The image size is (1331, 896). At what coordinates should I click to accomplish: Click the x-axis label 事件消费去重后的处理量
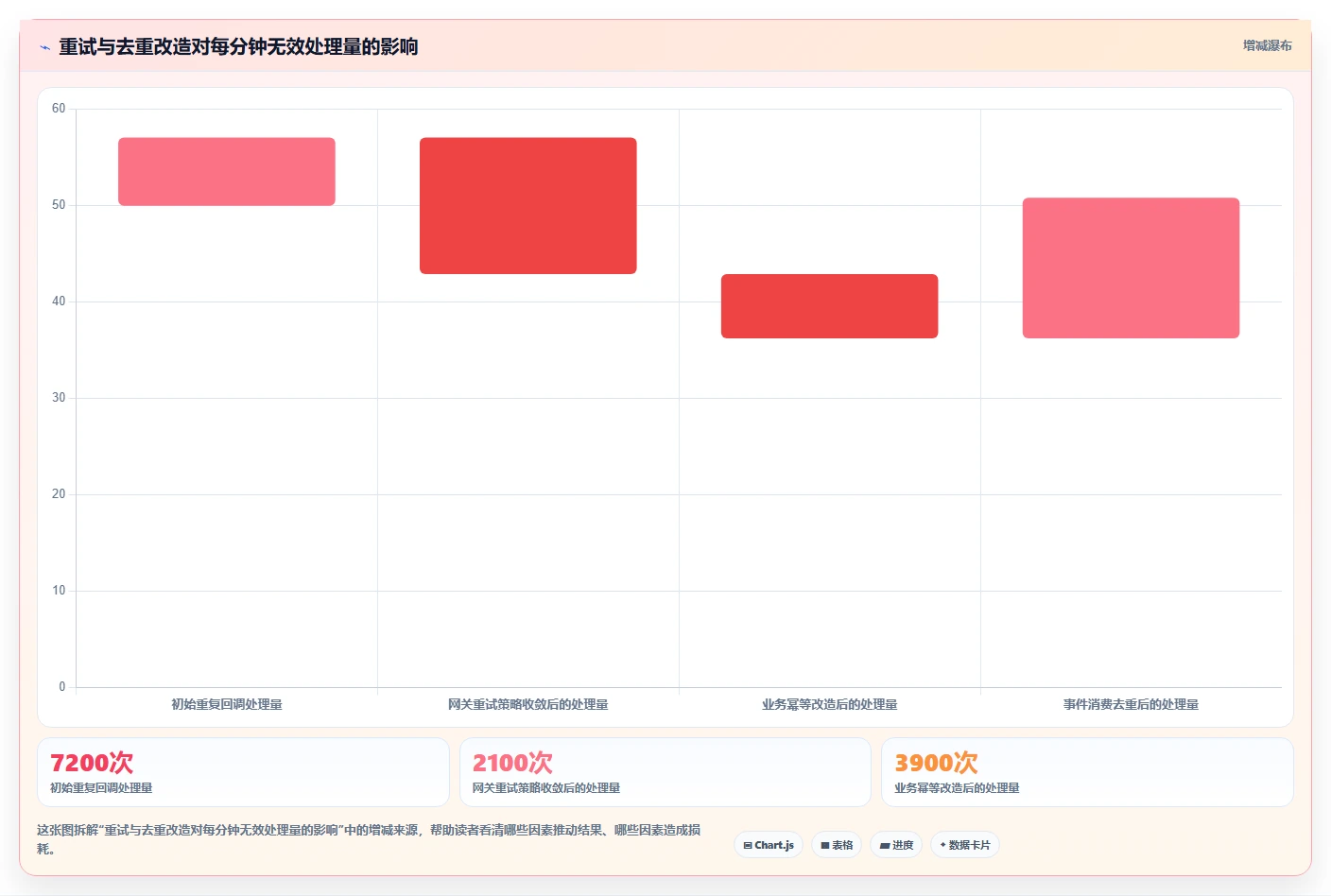pos(1131,704)
